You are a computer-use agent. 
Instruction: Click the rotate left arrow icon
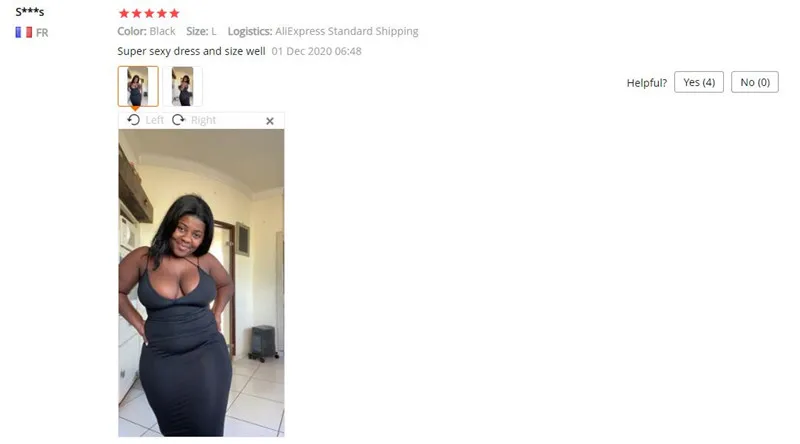point(134,120)
